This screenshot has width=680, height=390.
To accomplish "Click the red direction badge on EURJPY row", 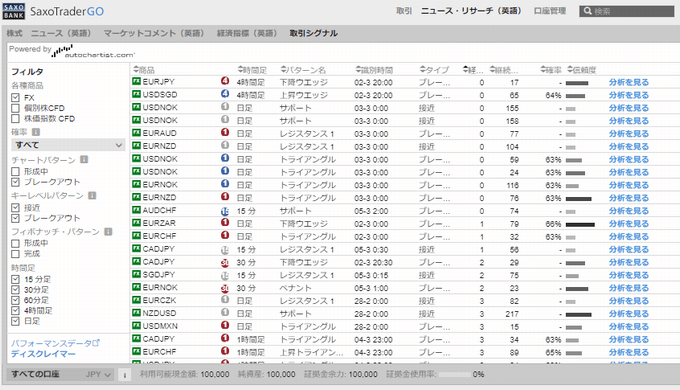I will 225,81.
